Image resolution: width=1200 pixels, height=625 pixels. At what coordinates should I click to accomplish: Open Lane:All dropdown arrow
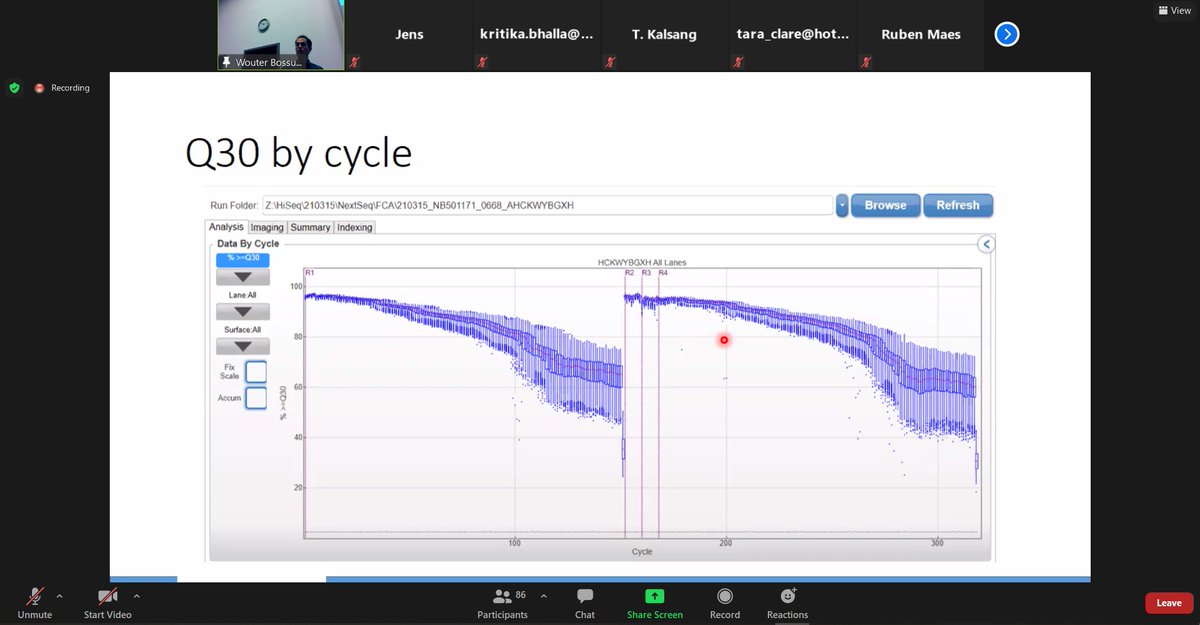pyautogui.click(x=242, y=312)
